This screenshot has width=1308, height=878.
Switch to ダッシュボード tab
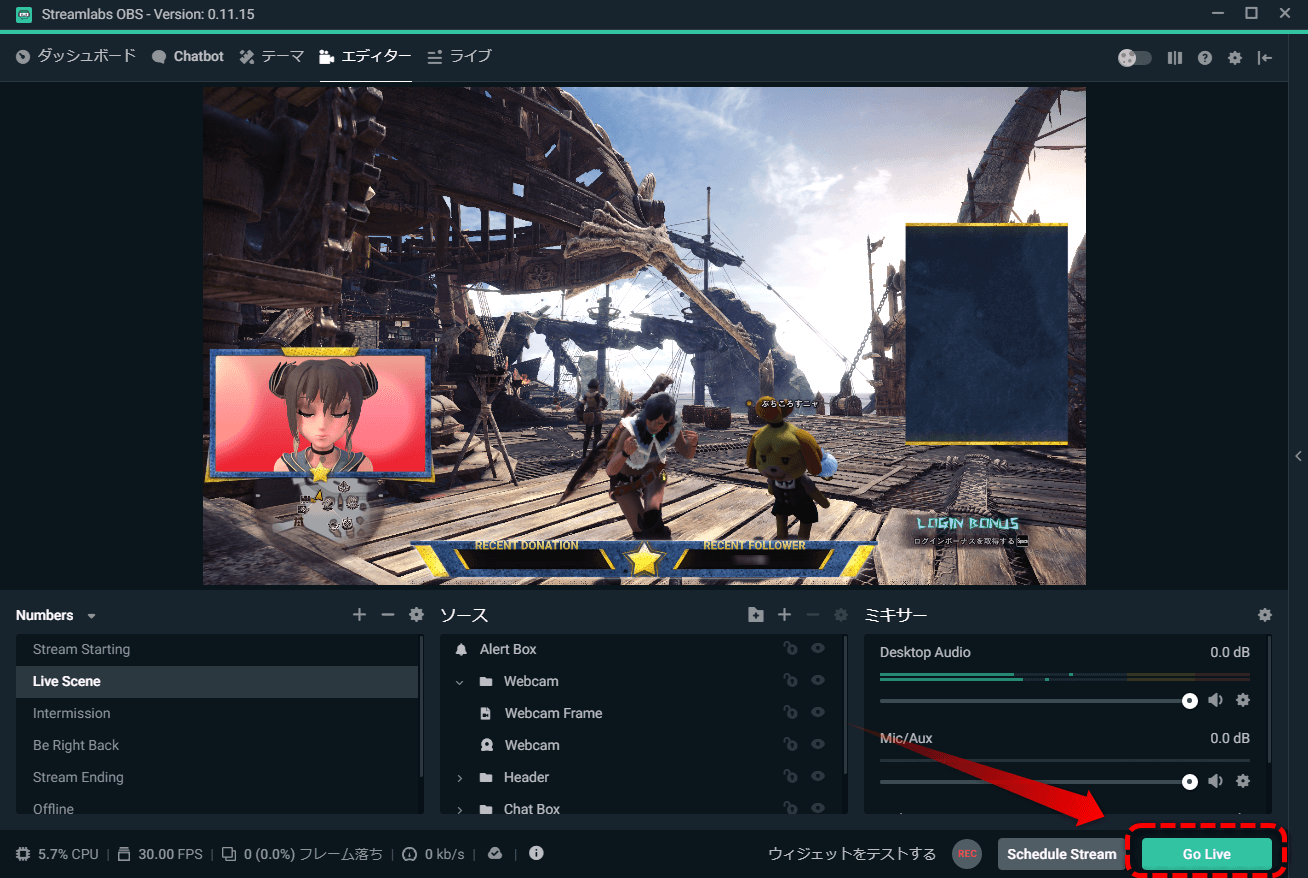tap(76, 57)
